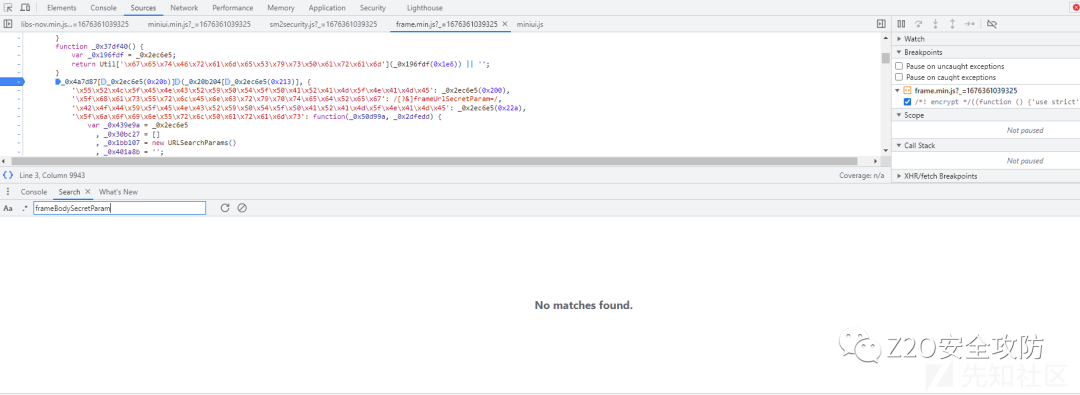Open the Security panel tab

click(373, 8)
